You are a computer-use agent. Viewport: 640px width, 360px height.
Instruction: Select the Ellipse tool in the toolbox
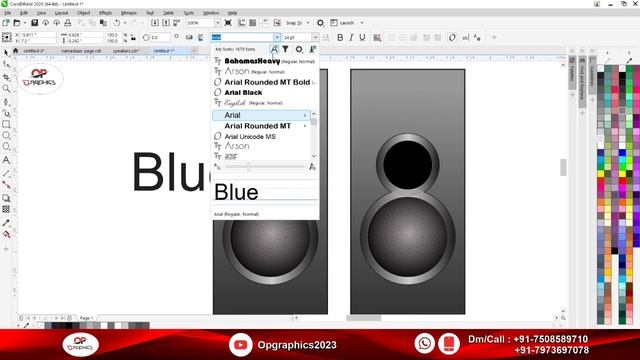pyautogui.click(x=6, y=136)
